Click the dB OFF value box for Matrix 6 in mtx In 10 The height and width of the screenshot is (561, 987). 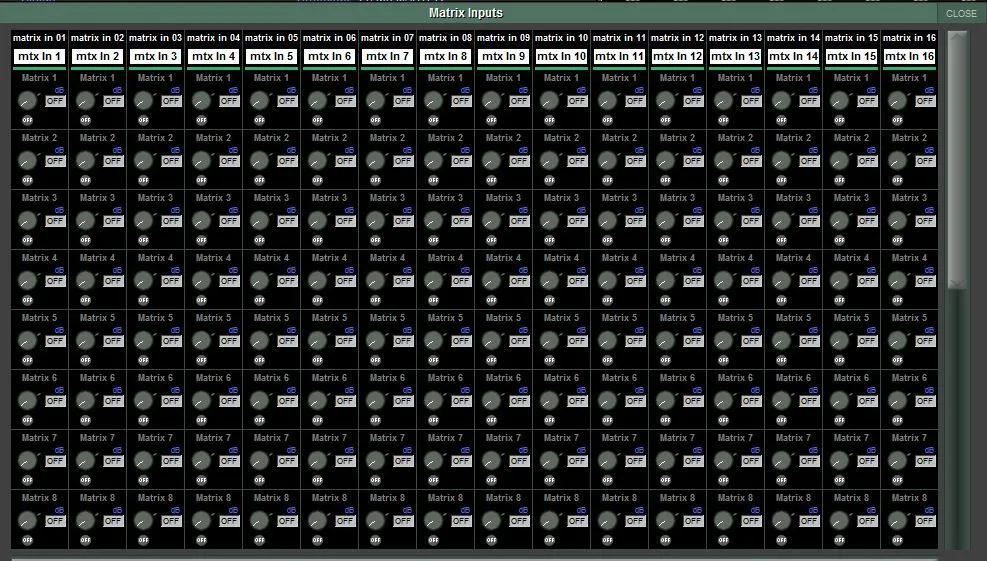click(577, 401)
